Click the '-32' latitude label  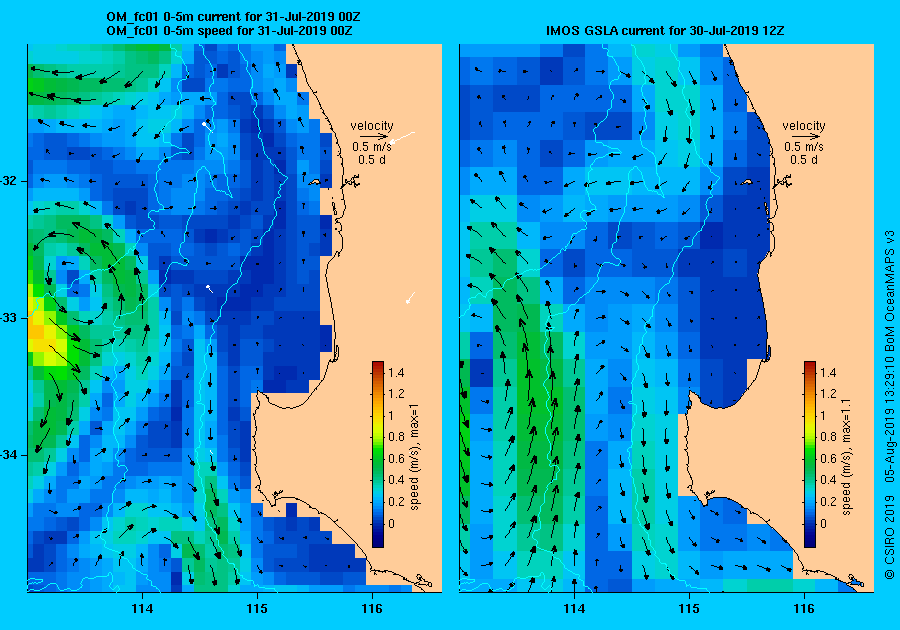point(10,181)
